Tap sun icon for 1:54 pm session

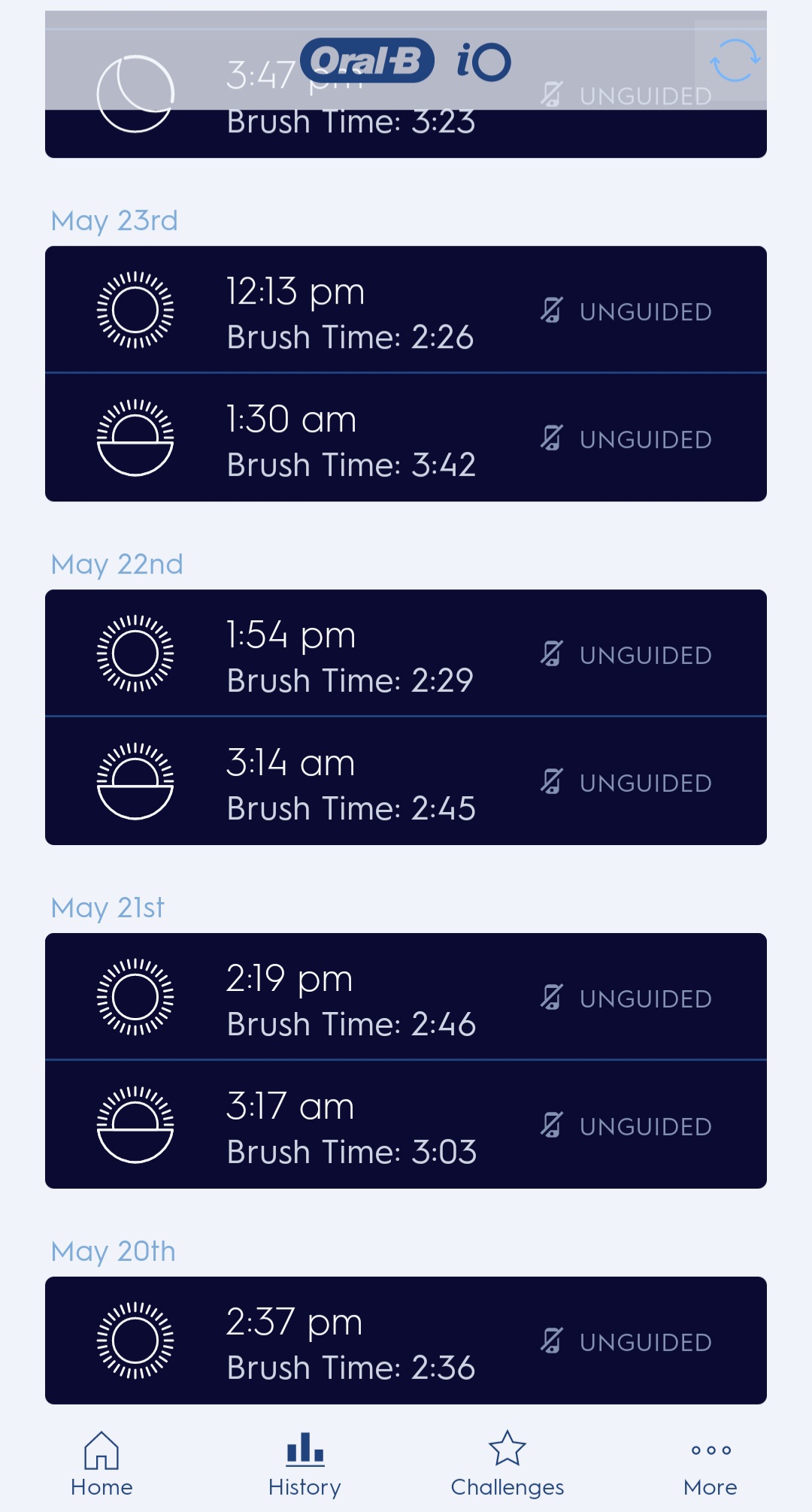[135, 653]
